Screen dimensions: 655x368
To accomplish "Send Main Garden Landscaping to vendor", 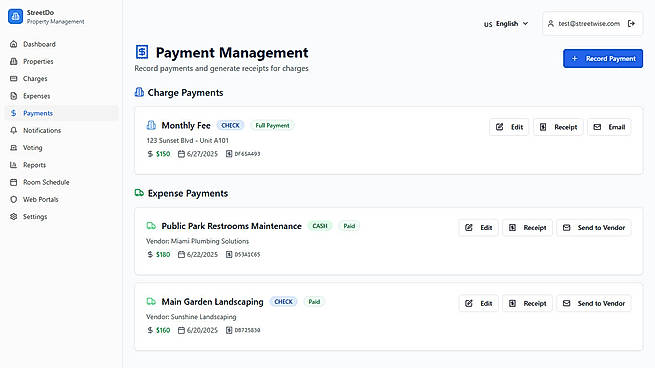I will coord(594,303).
